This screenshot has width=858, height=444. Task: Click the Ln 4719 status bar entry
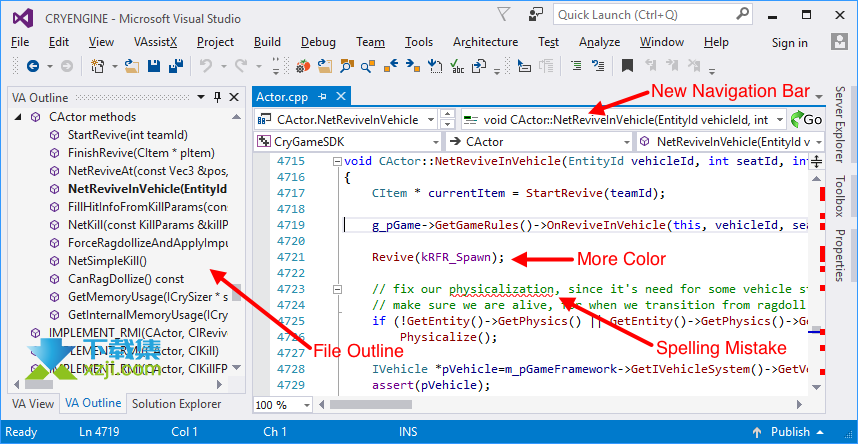(99, 432)
